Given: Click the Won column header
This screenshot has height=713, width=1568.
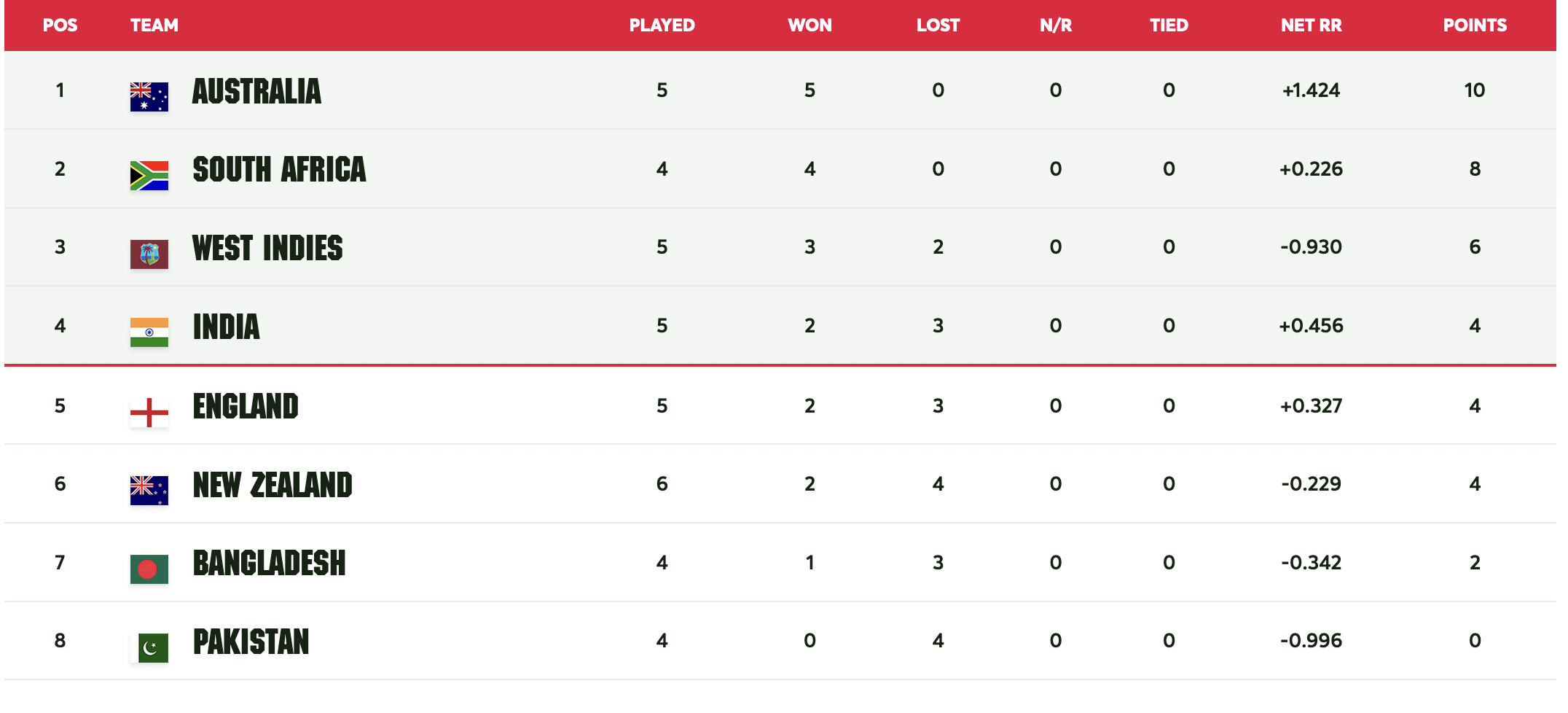Looking at the screenshot, I should [810, 26].
